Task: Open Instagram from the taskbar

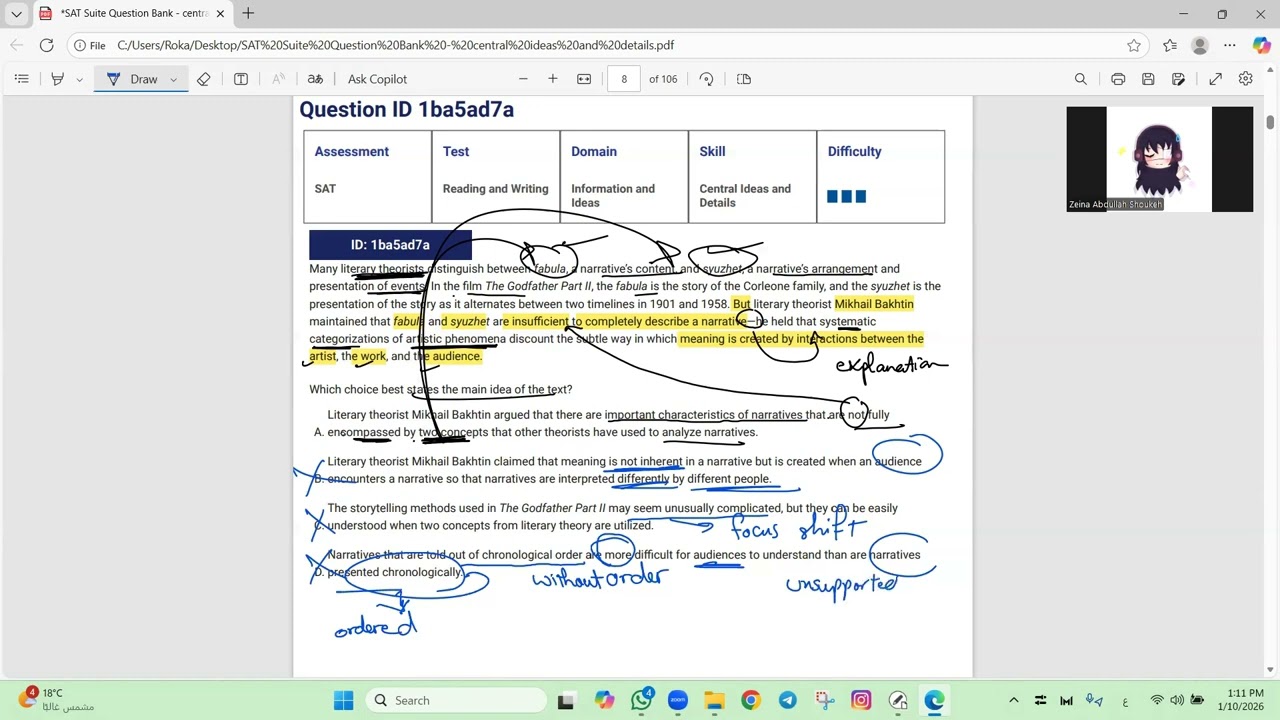Action: pyautogui.click(x=861, y=700)
